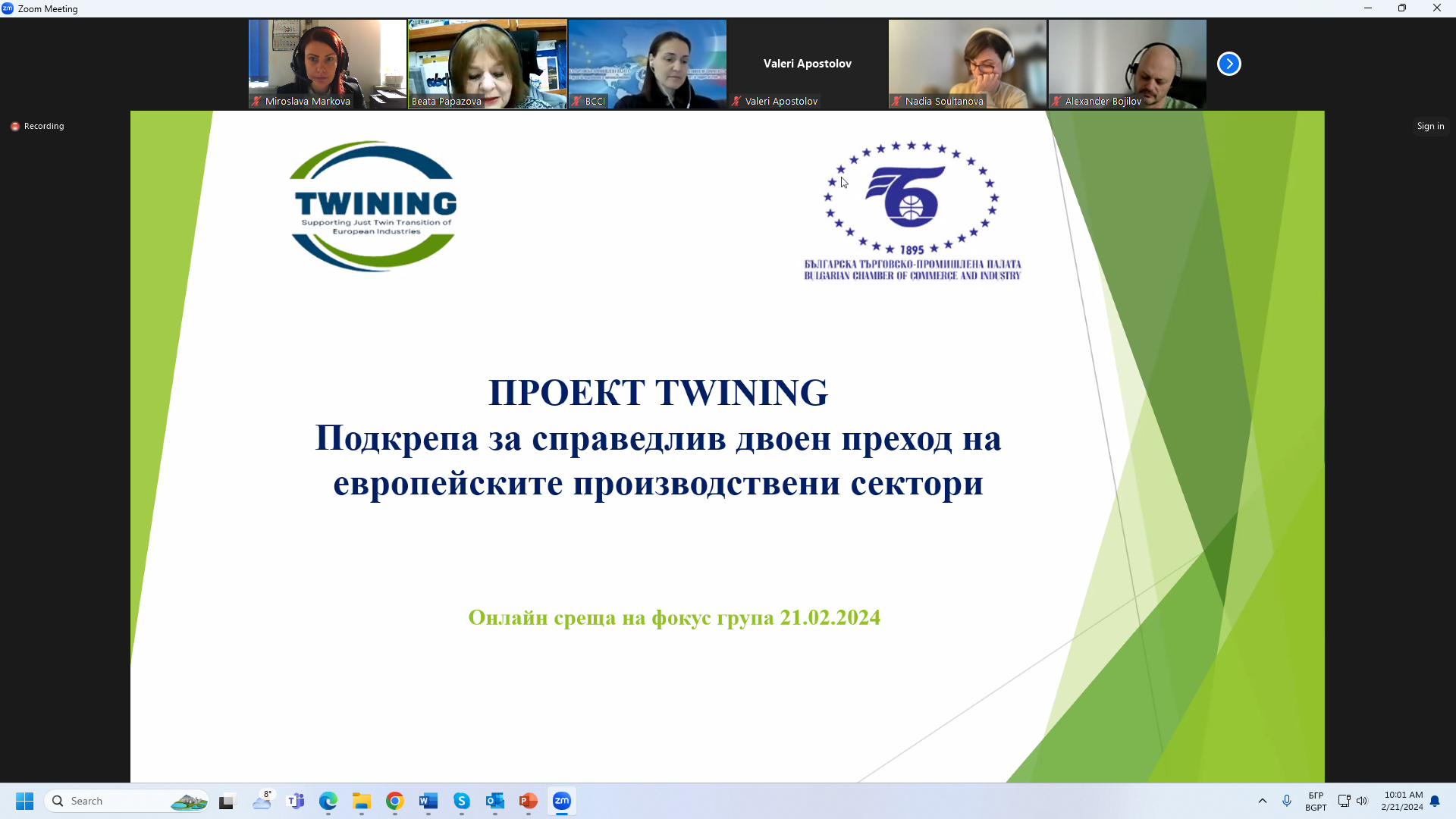Image resolution: width=1456 pixels, height=819 pixels.
Task: Select Alexander Bojilov's video thumbnail
Action: click(x=1128, y=64)
